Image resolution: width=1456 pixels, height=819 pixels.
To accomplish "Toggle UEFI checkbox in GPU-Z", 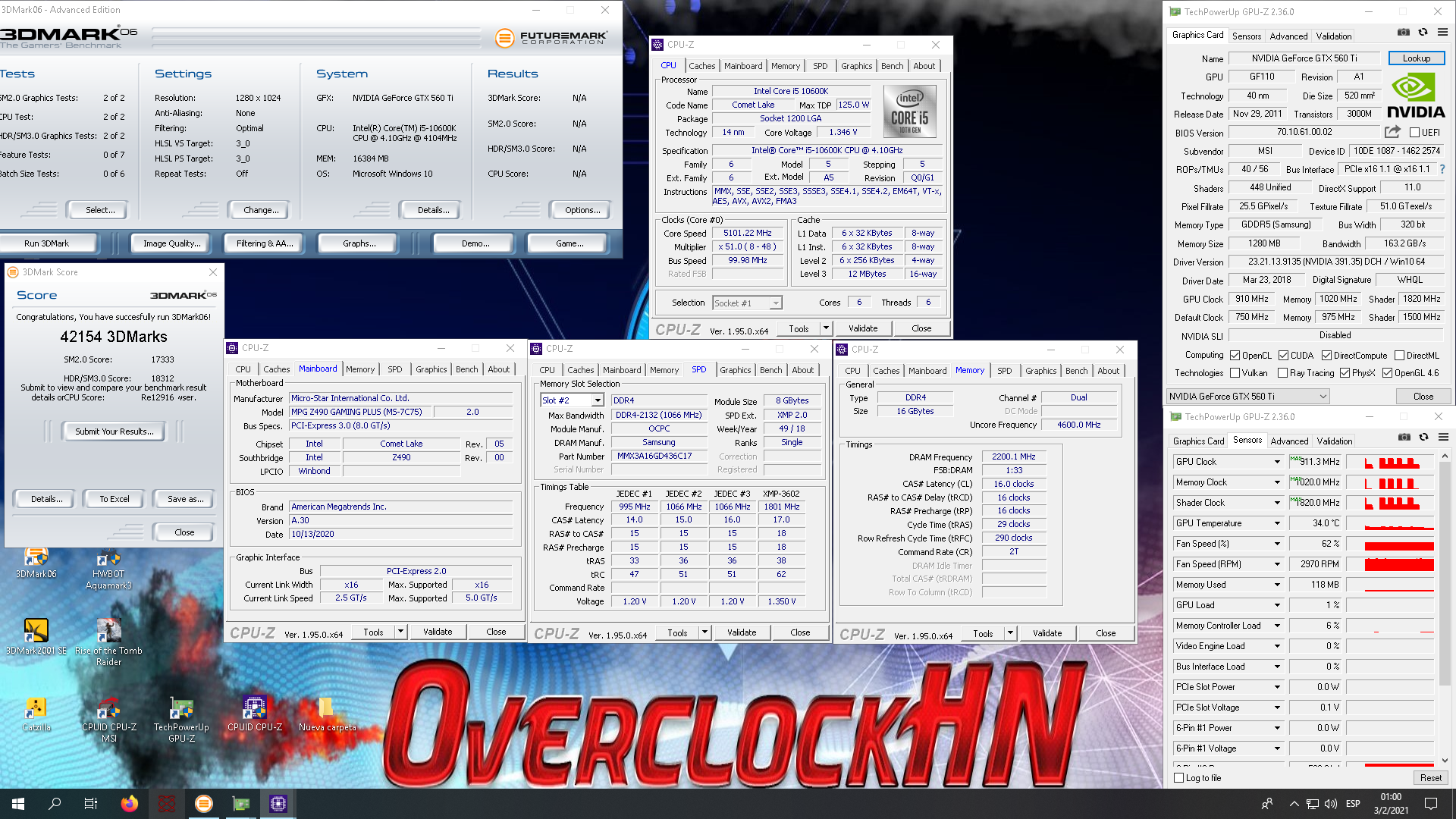I will point(1414,133).
